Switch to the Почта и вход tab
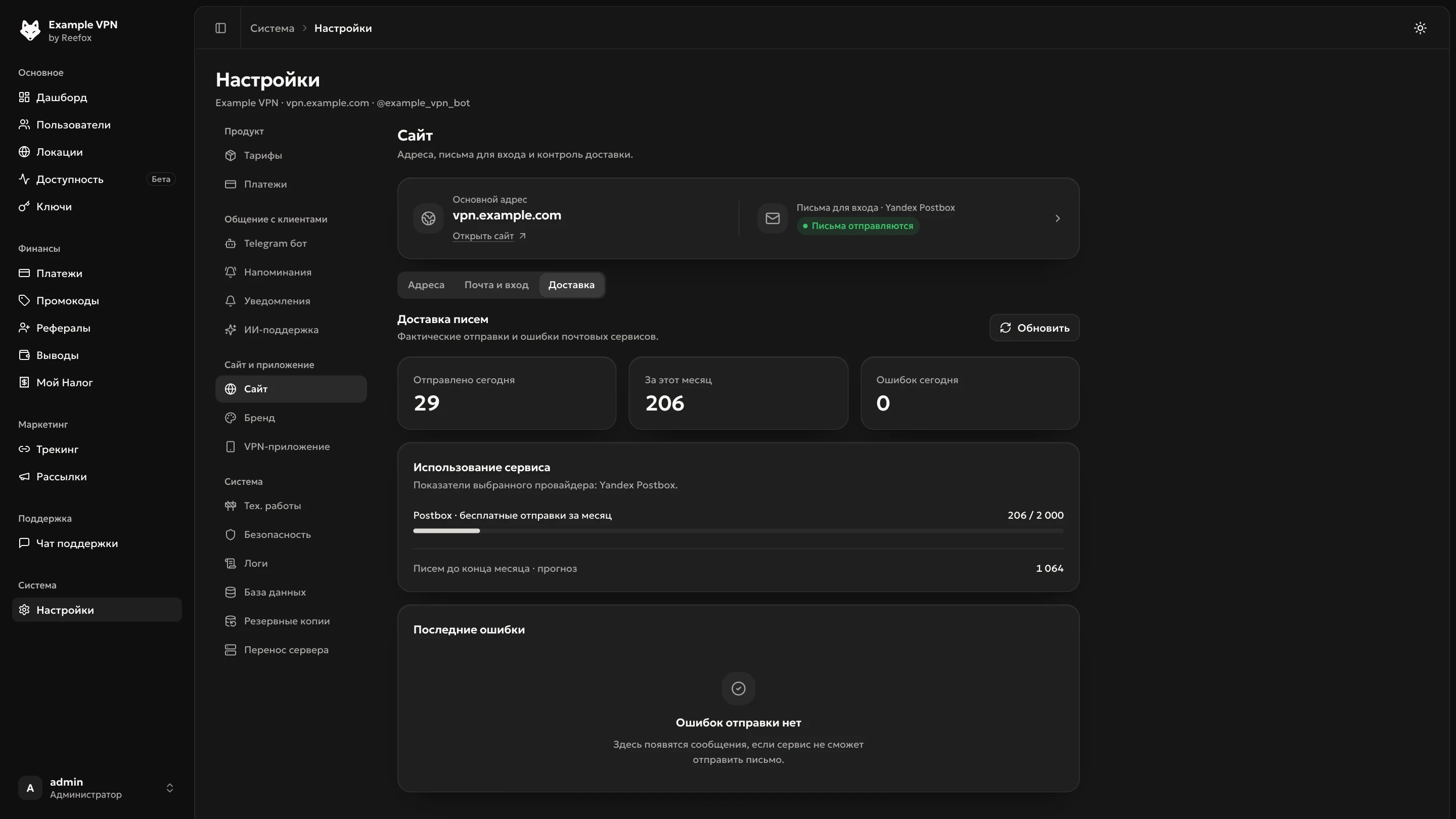The width and height of the screenshot is (1456, 819). coord(496,285)
